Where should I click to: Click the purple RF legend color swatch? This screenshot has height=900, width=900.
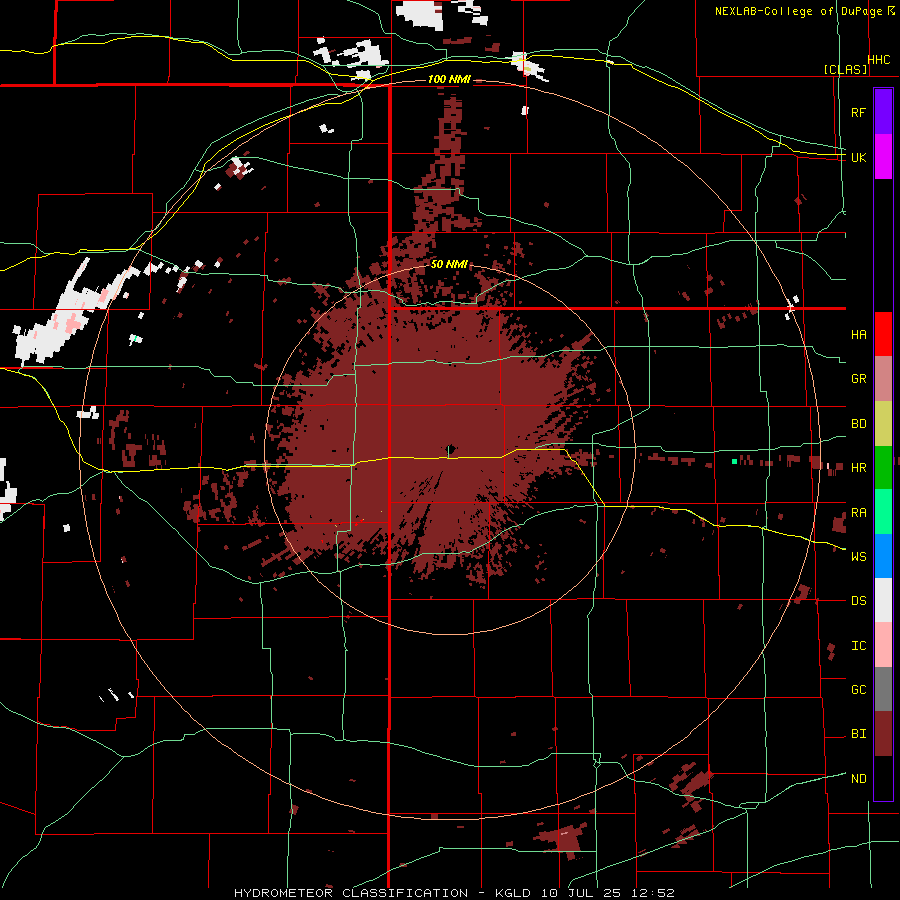point(883,112)
